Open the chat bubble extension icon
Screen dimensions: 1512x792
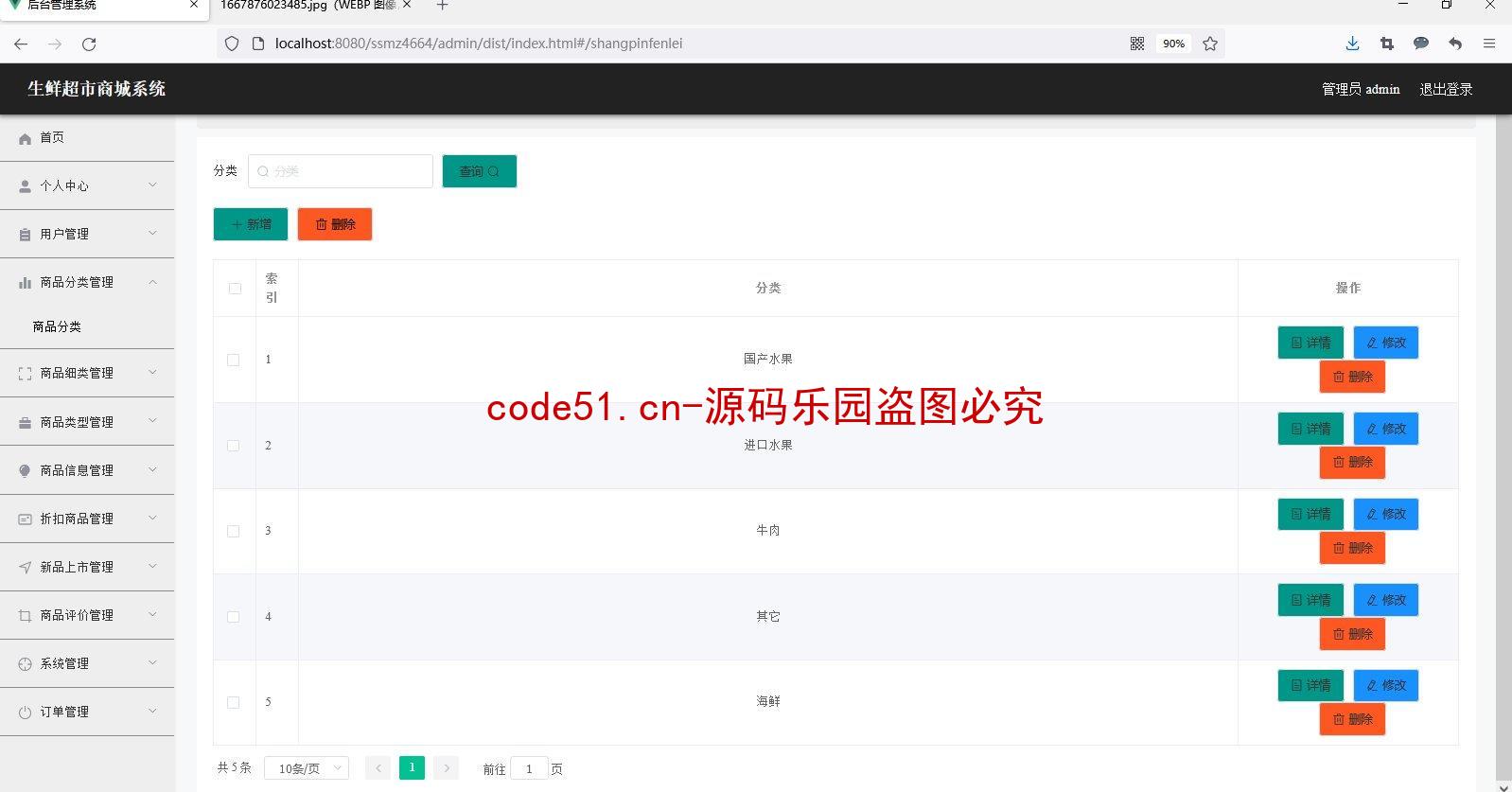(1421, 44)
